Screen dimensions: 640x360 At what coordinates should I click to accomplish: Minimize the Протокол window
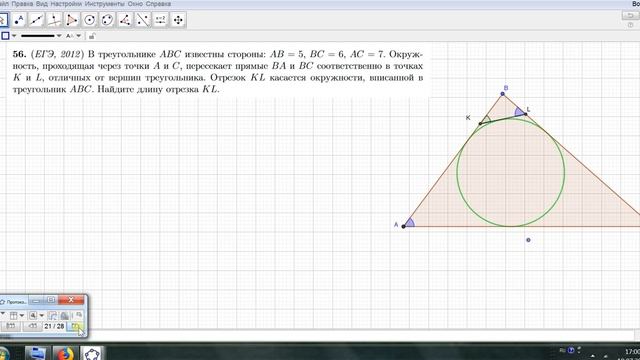(36, 300)
